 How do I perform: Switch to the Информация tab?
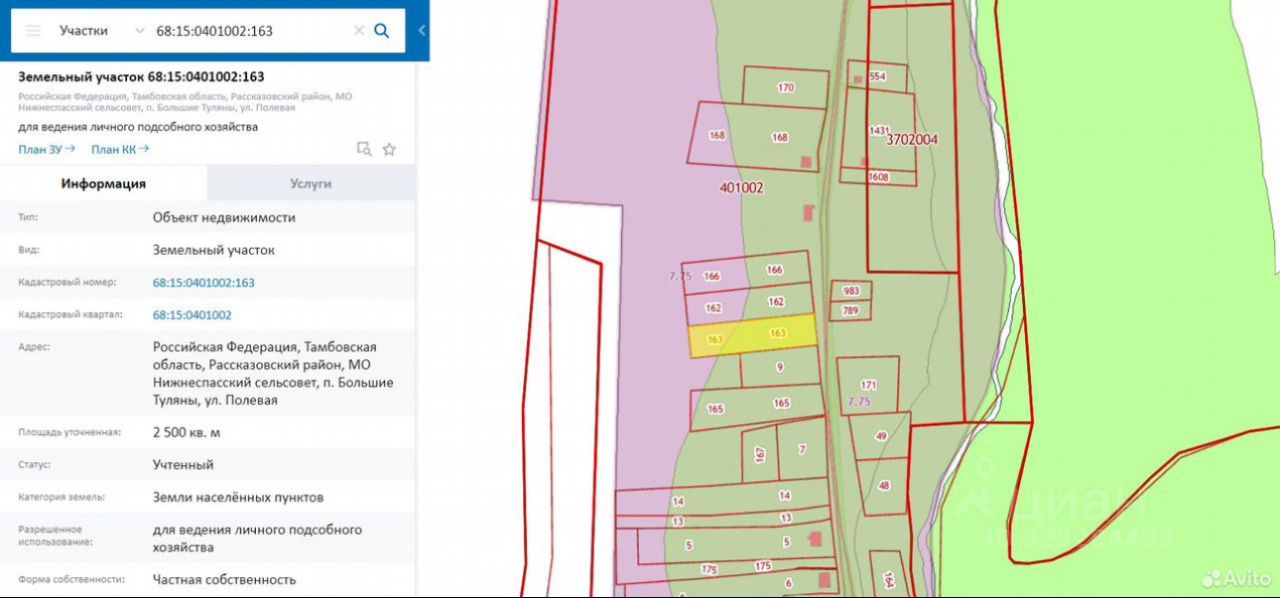[x=104, y=184]
